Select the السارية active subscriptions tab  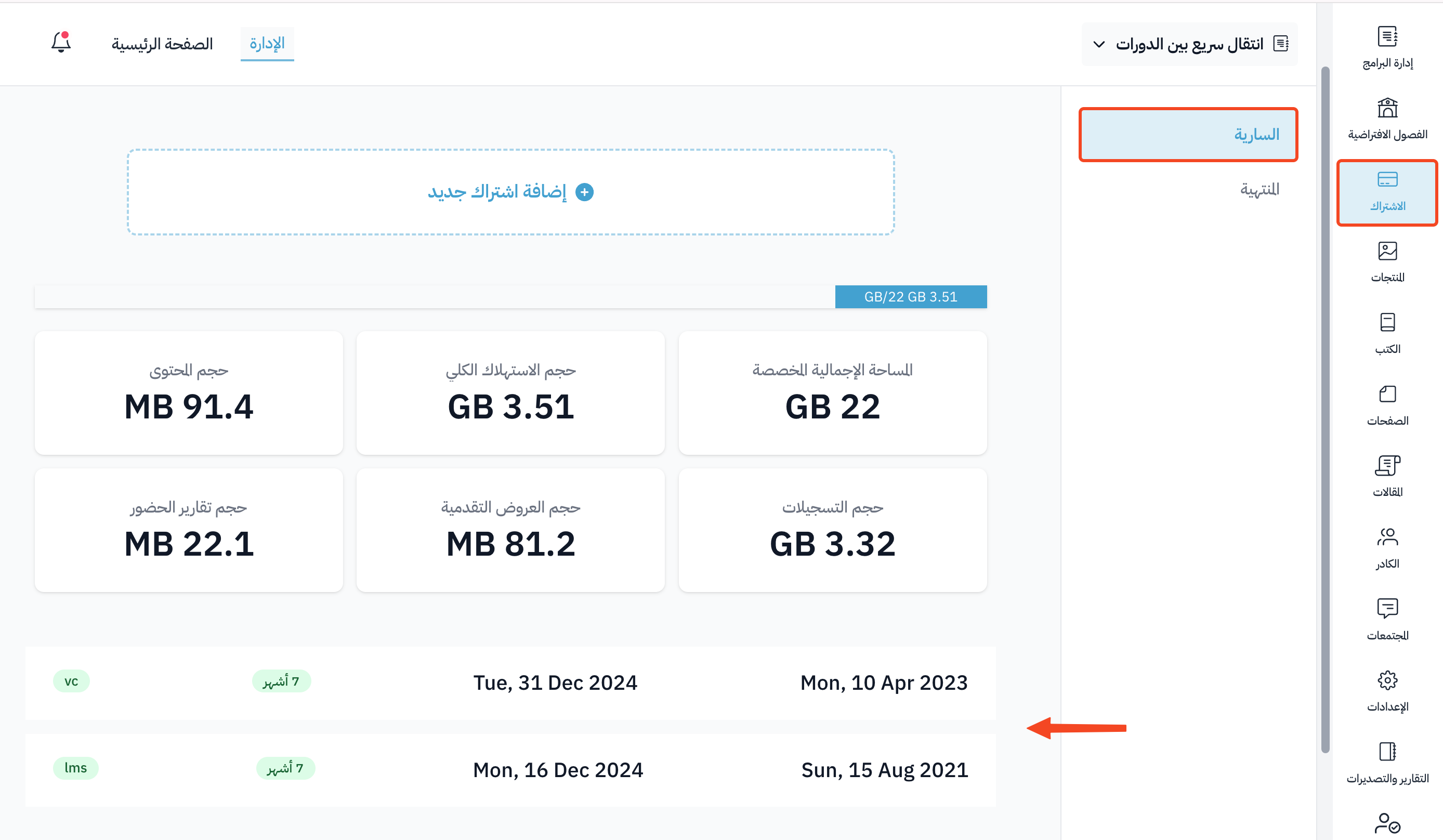point(1188,135)
